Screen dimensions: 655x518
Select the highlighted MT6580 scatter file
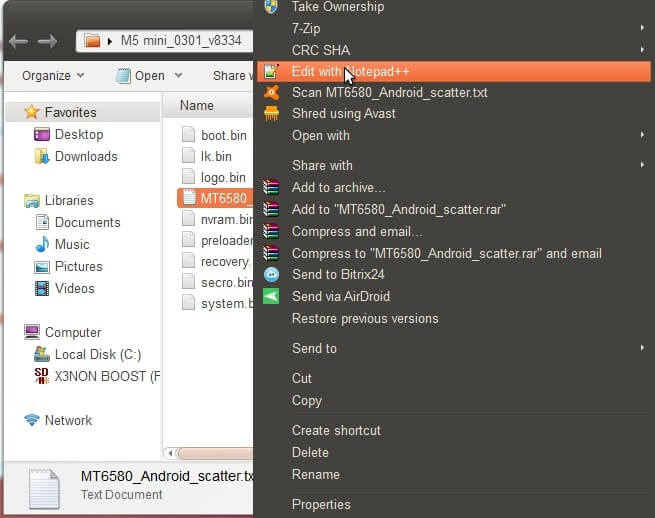(x=215, y=198)
